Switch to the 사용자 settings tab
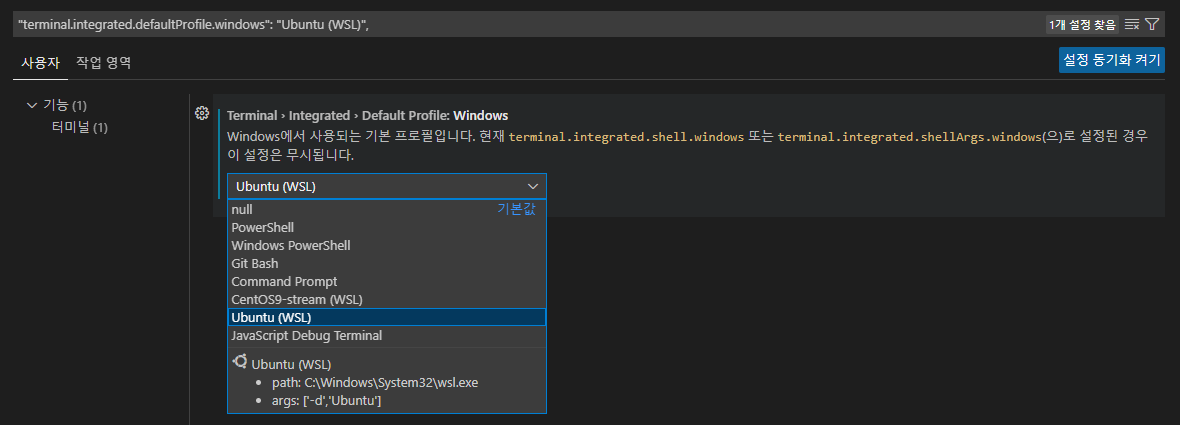This screenshot has width=1180, height=425. pos(40,62)
